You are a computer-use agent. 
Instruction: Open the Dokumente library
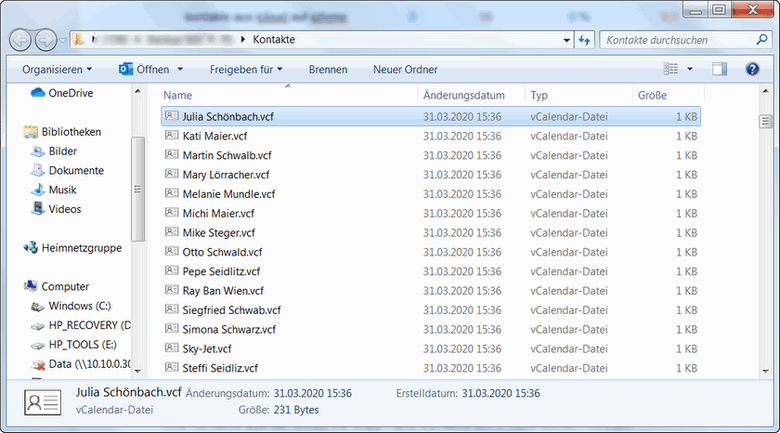pos(67,171)
